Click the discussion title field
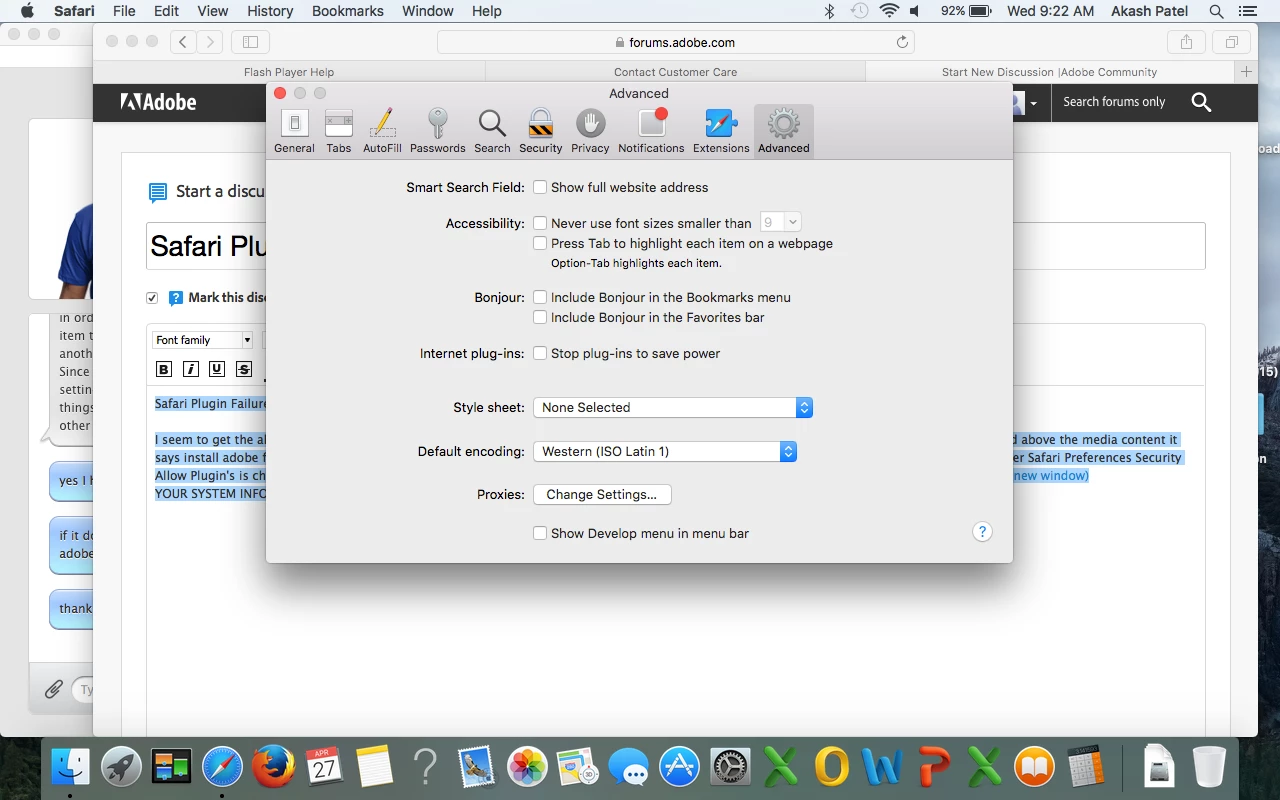 pos(675,246)
